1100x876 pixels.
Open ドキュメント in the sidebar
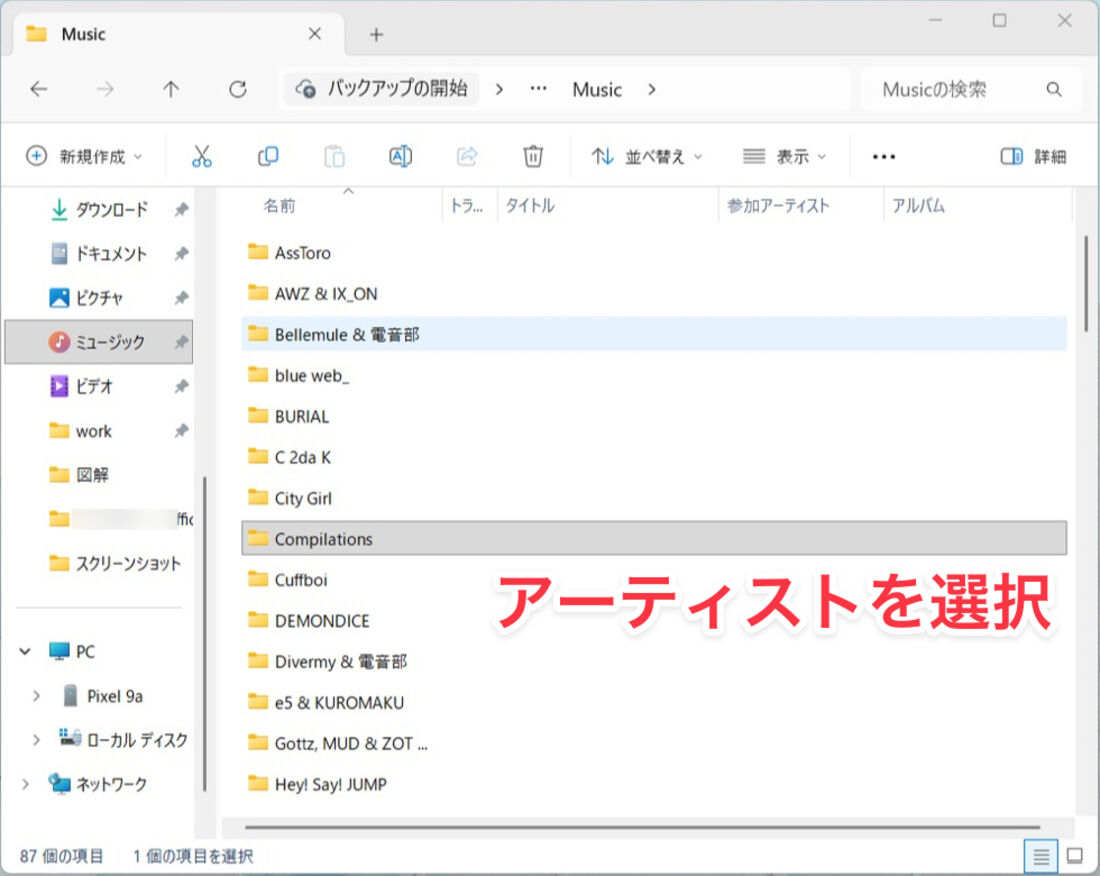tap(111, 253)
